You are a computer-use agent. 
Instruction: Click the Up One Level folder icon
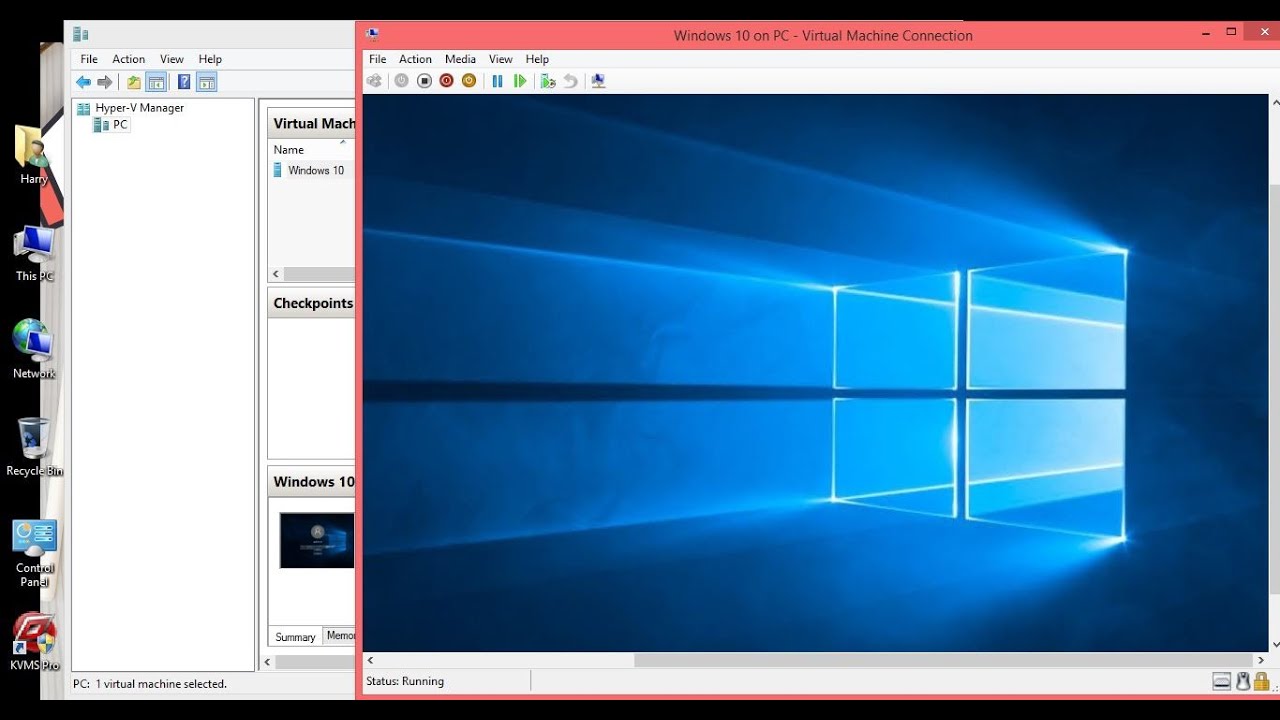134,82
